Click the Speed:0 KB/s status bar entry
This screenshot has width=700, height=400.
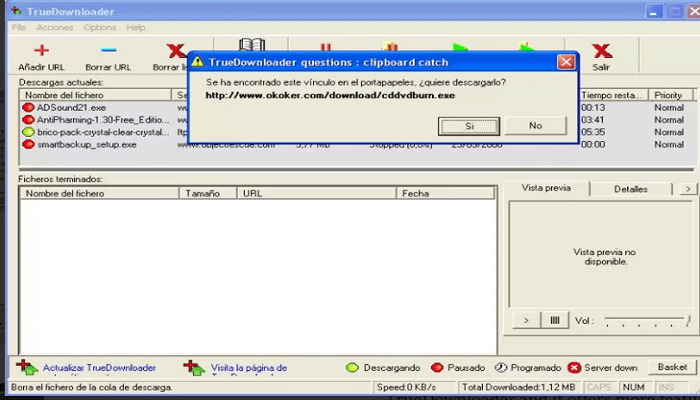[406, 387]
